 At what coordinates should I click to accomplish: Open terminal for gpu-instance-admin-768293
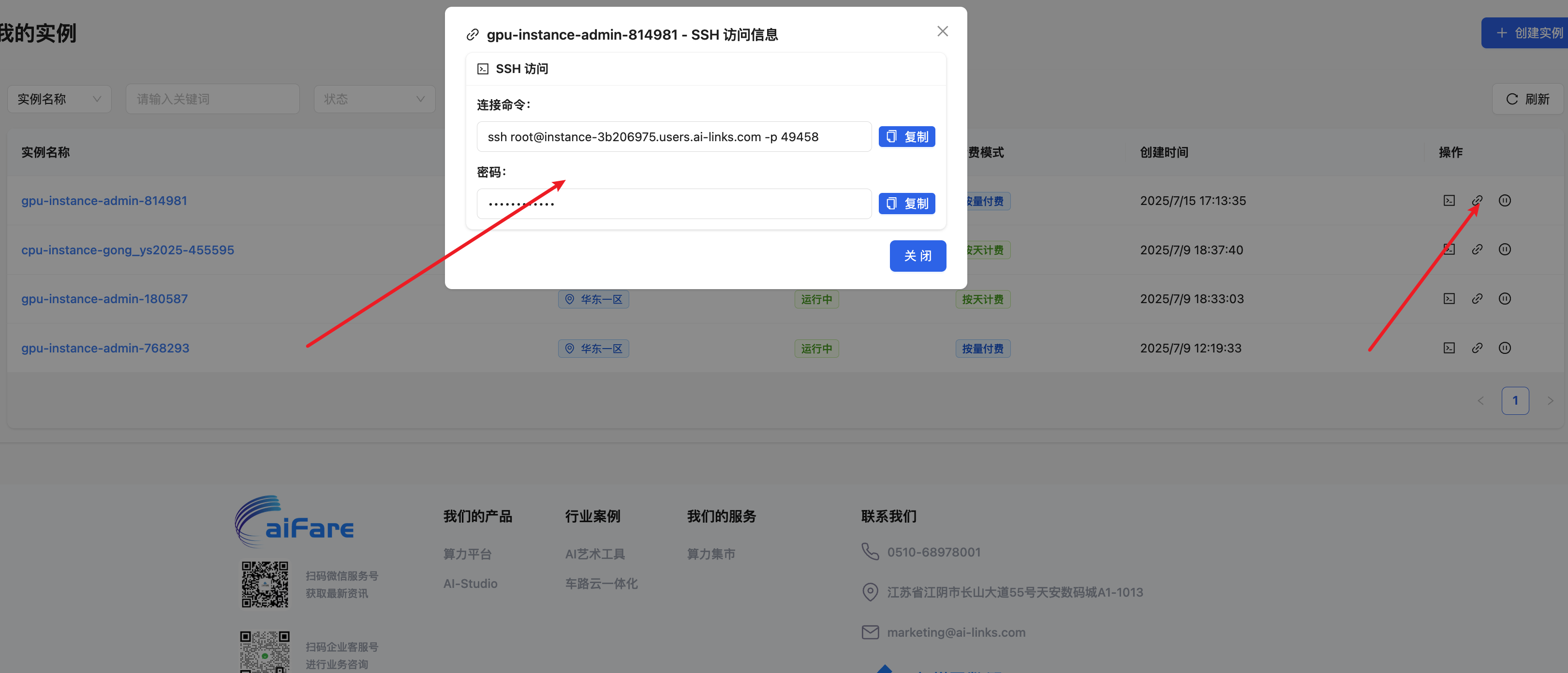pos(1450,348)
